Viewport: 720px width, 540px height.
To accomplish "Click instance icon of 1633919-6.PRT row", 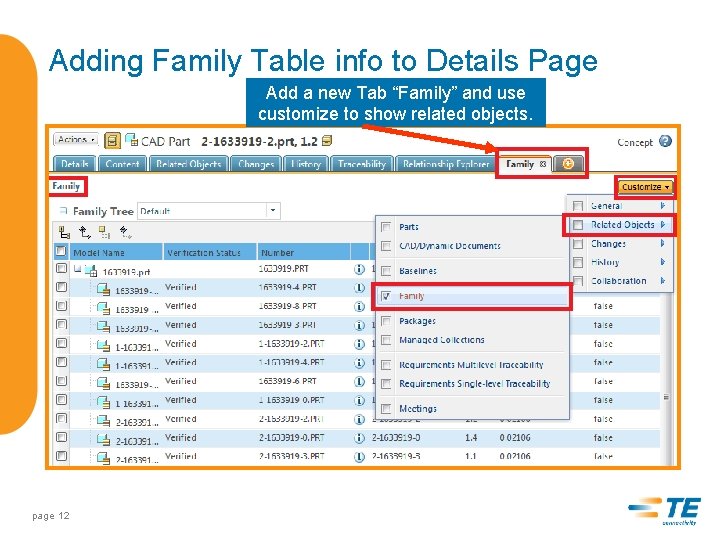I will tap(104, 383).
